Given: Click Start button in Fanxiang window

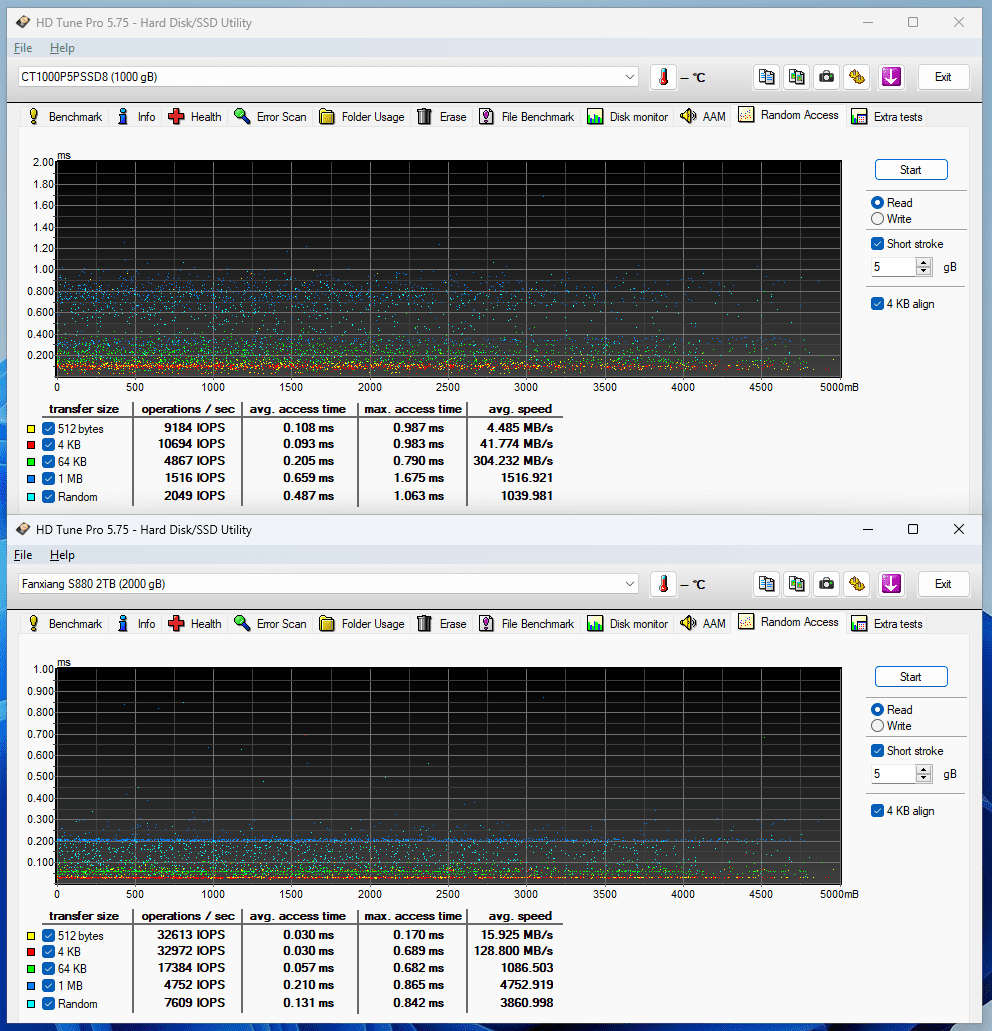Looking at the screenshot, I should (910, 677).
